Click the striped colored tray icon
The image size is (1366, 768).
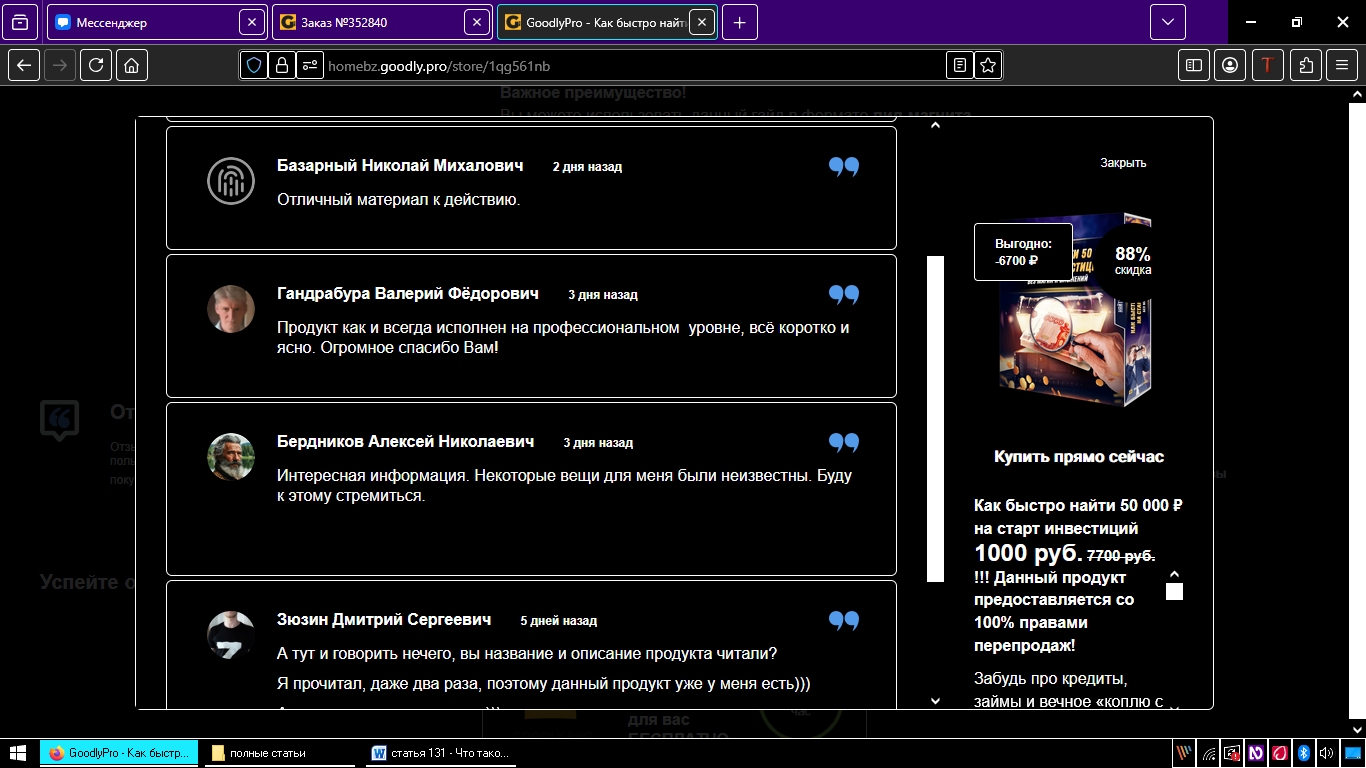[x=1184, y=753]
